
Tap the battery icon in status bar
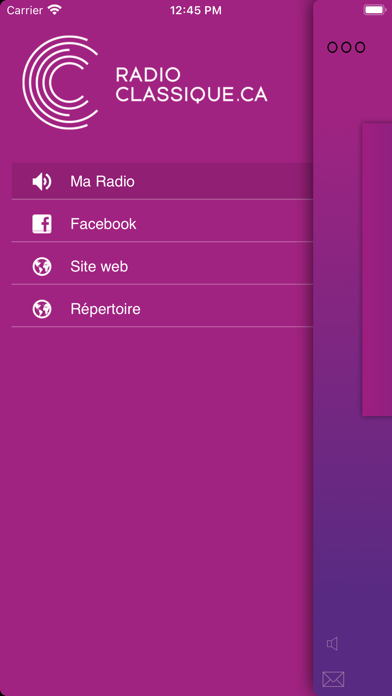375,10
